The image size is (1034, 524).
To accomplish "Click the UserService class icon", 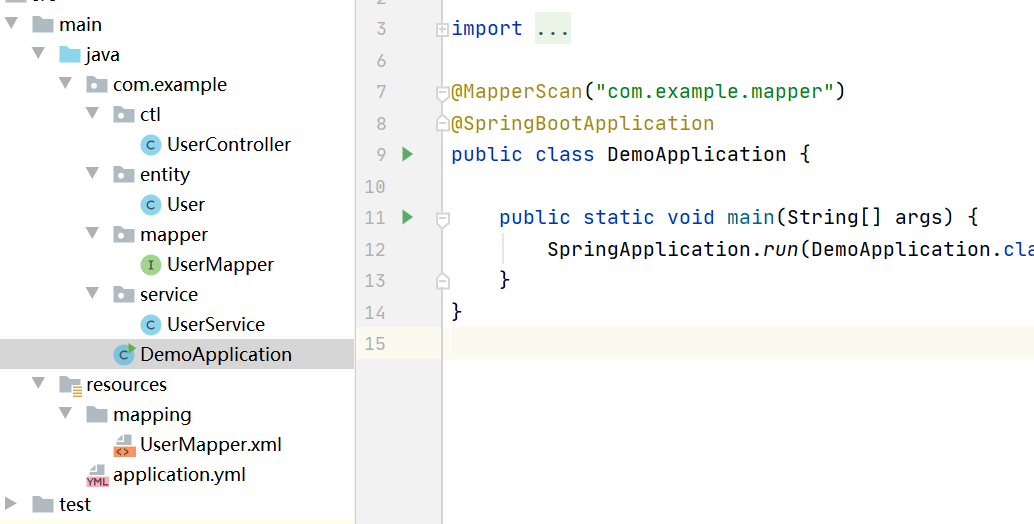I will pos(151,325).
